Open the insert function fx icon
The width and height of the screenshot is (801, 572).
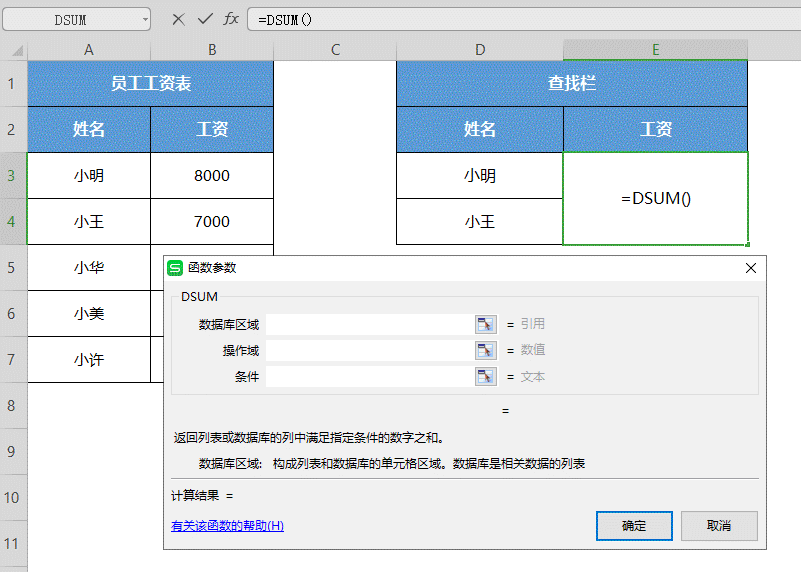(231, 19)
